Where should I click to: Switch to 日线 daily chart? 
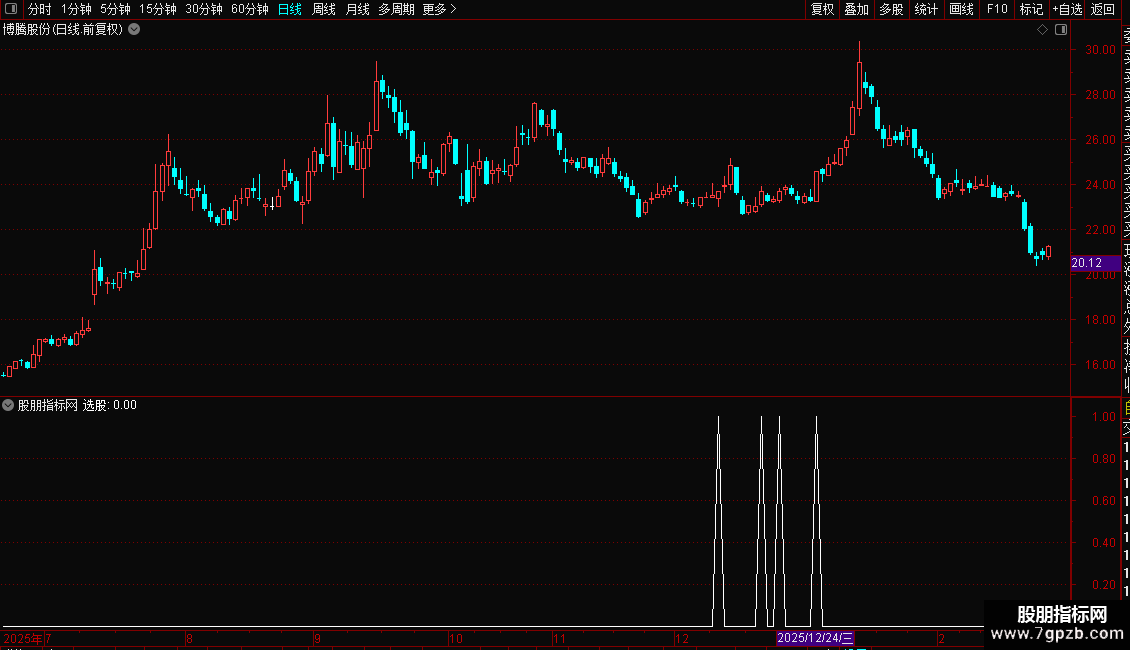click(290, 9)
